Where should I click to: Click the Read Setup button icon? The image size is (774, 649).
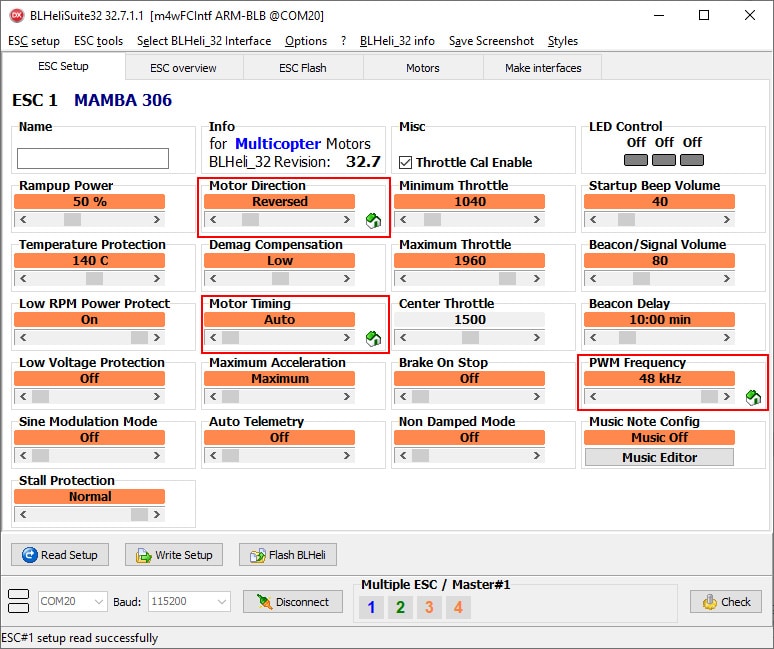click(29, 555)
